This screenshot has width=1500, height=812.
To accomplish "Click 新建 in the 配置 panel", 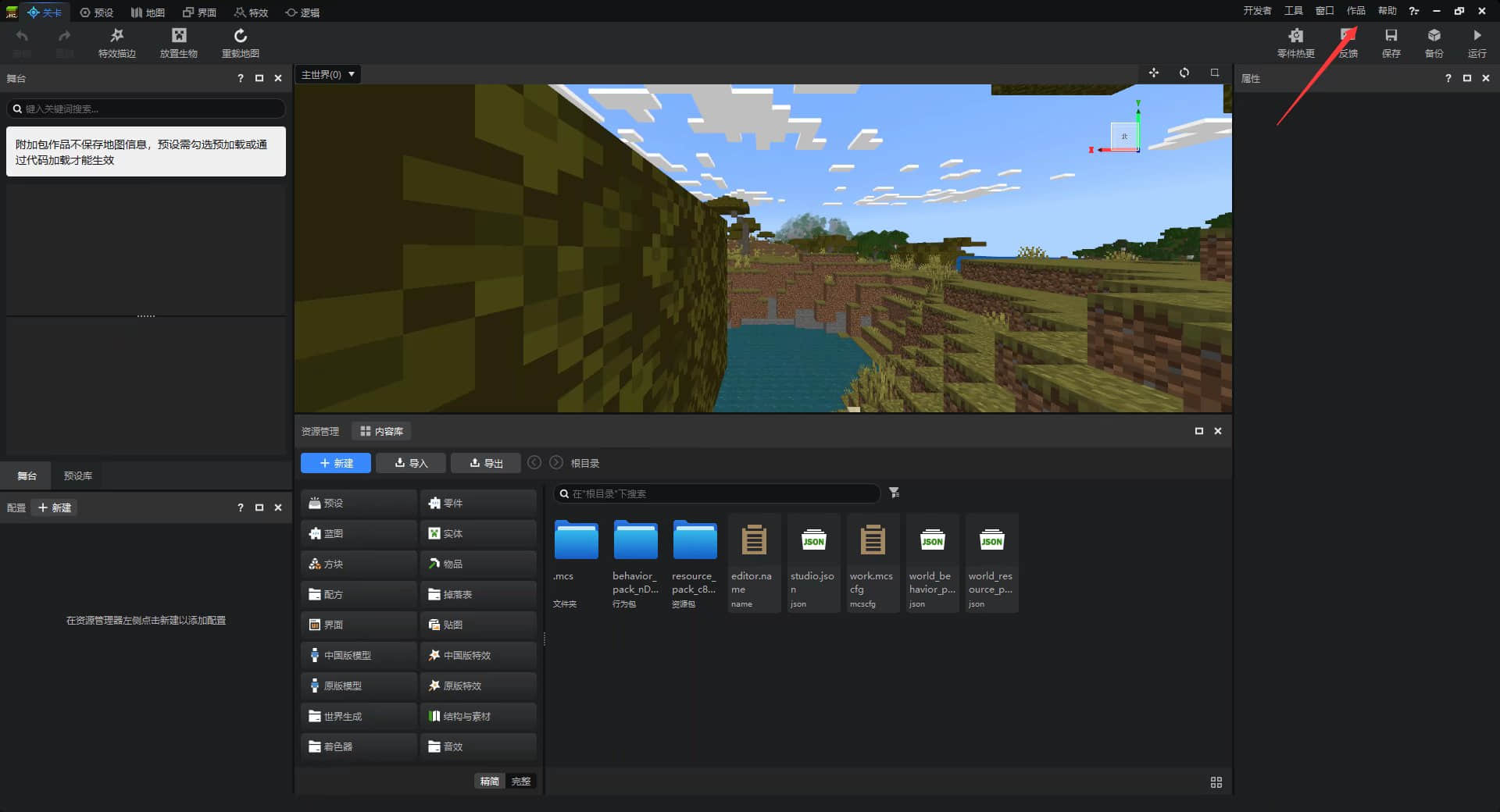I will 55,507.
